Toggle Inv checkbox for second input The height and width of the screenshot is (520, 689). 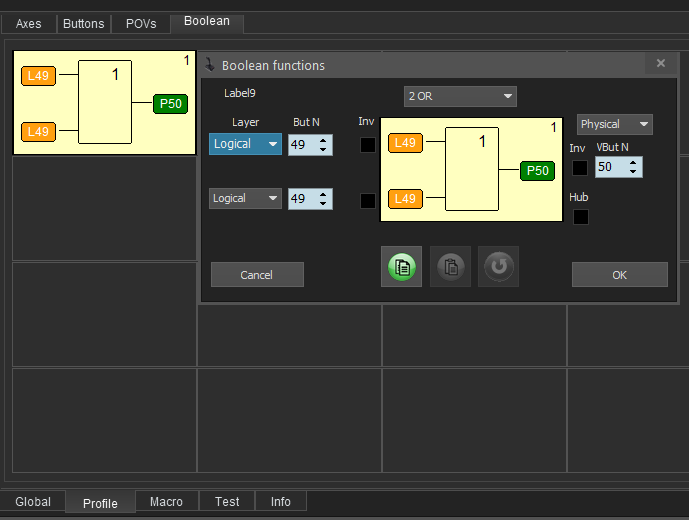(x=368, y=200)
